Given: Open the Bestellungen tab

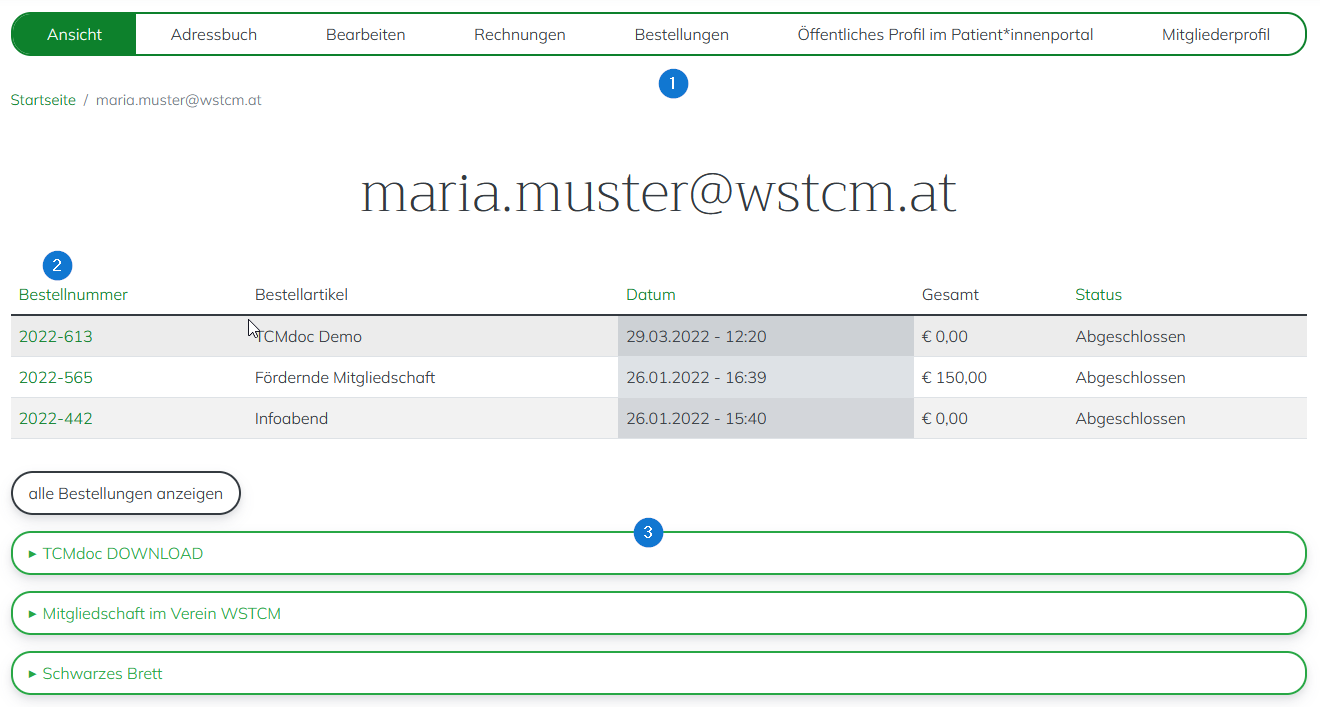Looking at the screenshot, I should [x=681, y=35].
